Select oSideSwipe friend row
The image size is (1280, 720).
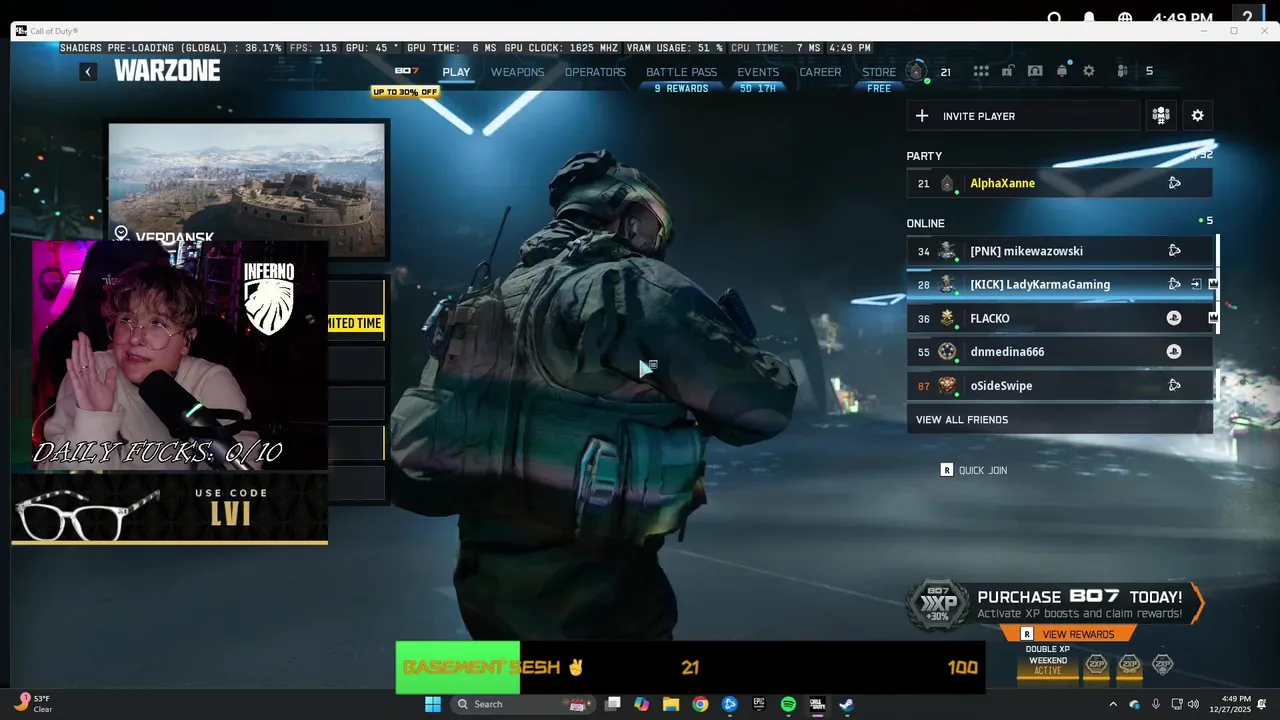pos(1059,386)
